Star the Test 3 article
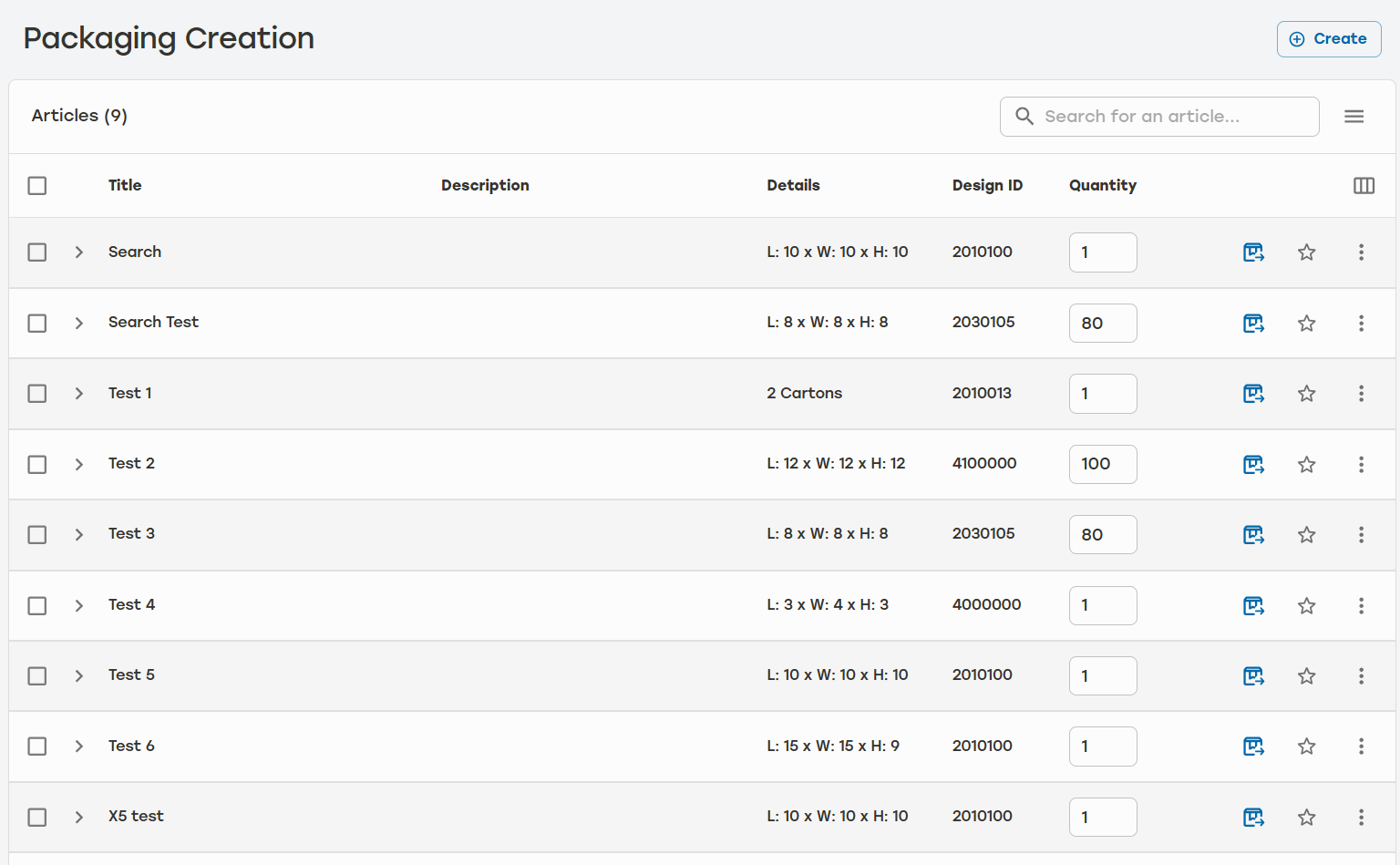1400x865 pixels. [x=1307, y=534]
